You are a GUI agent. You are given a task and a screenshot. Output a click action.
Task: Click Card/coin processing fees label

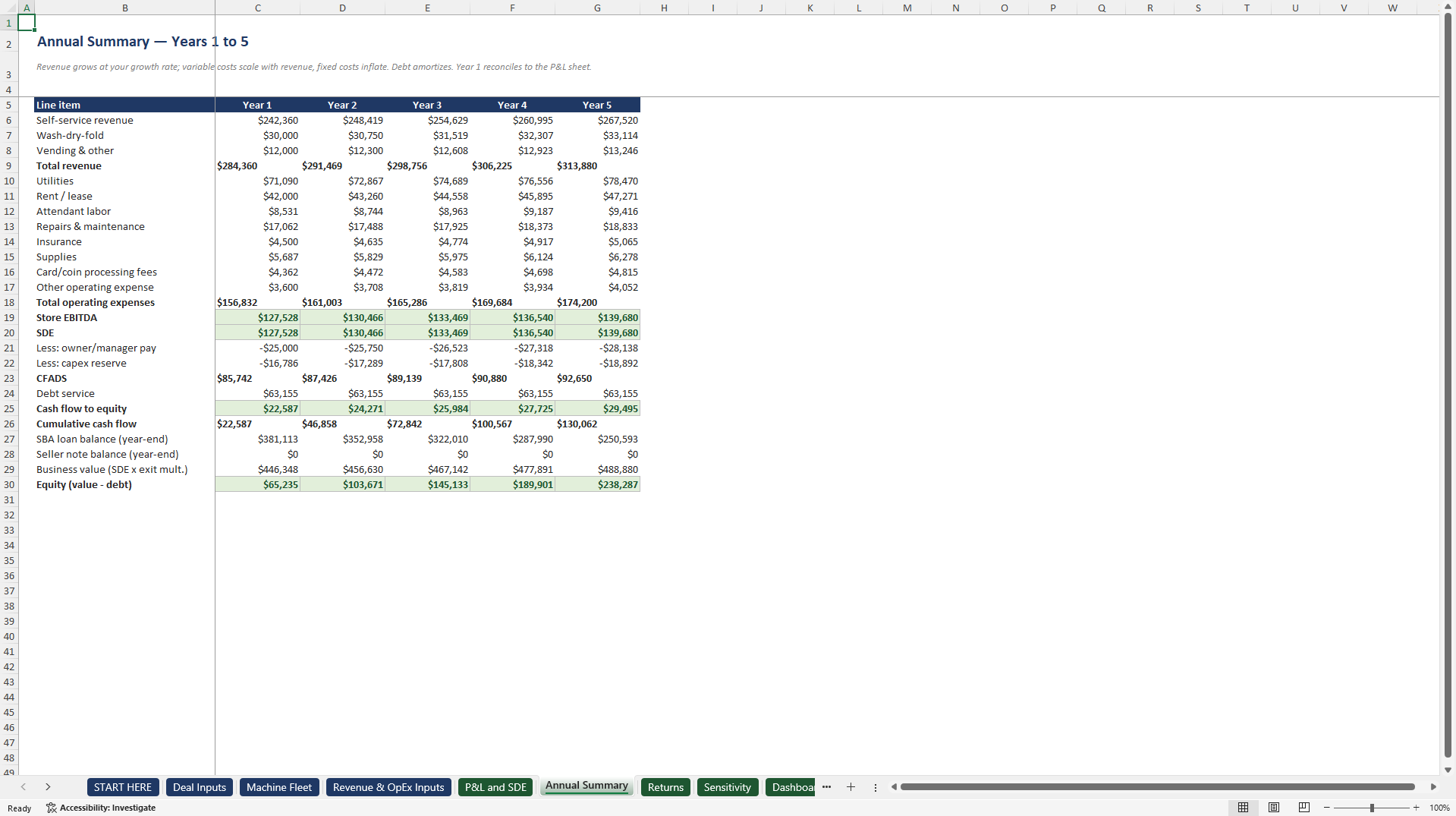[96, 272]
